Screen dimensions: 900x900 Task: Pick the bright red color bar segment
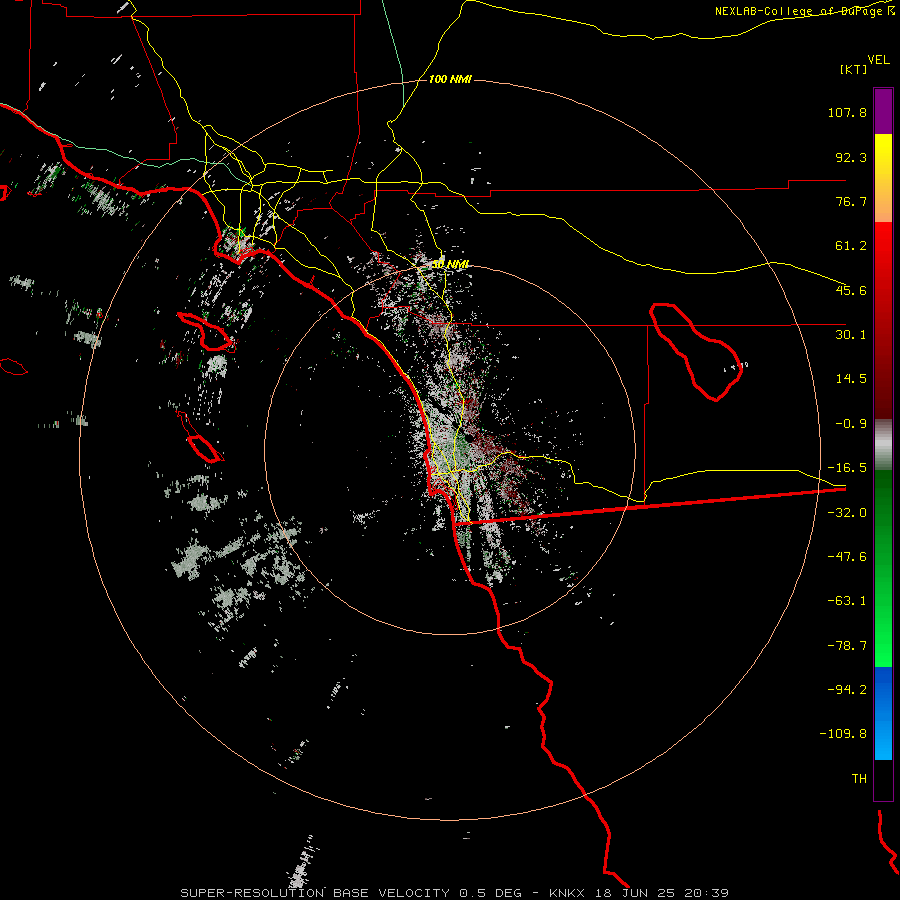point(883,320)
